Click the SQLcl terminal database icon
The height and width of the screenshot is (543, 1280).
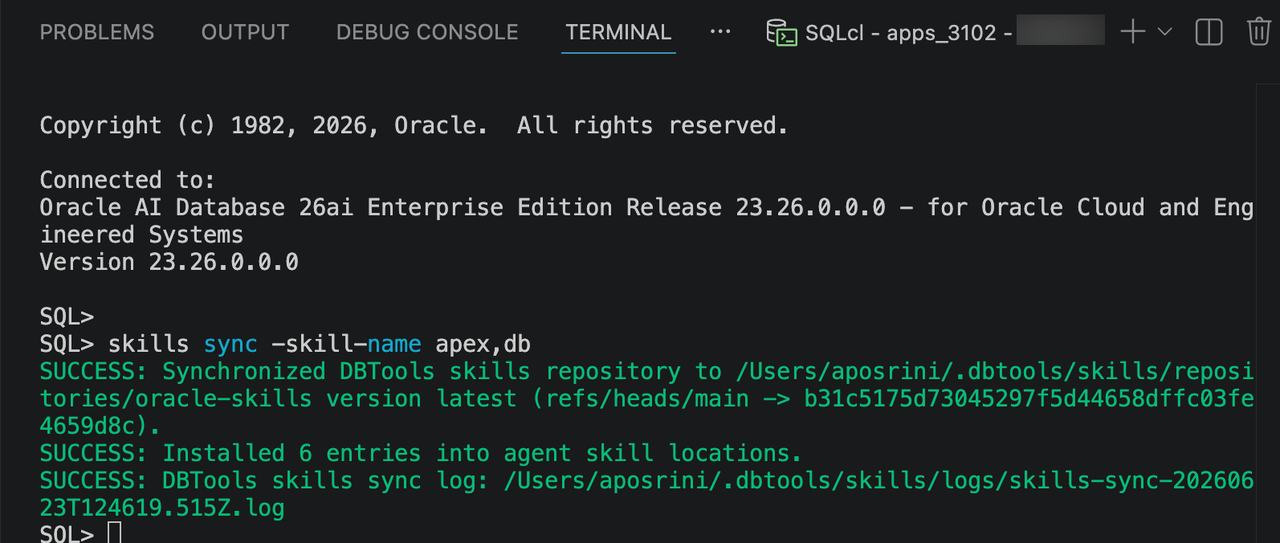781,32
